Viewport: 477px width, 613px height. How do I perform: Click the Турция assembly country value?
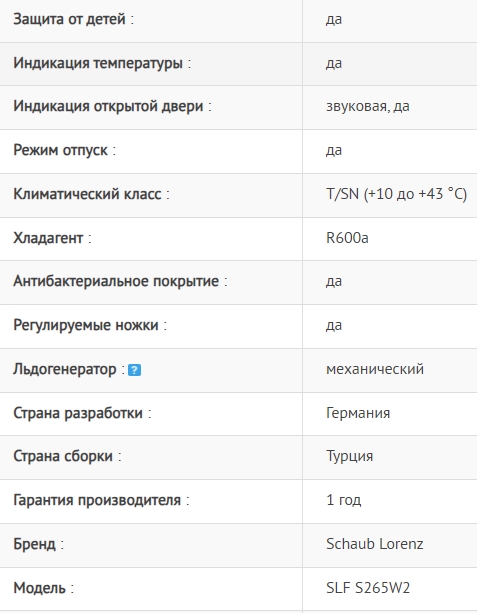350,456
